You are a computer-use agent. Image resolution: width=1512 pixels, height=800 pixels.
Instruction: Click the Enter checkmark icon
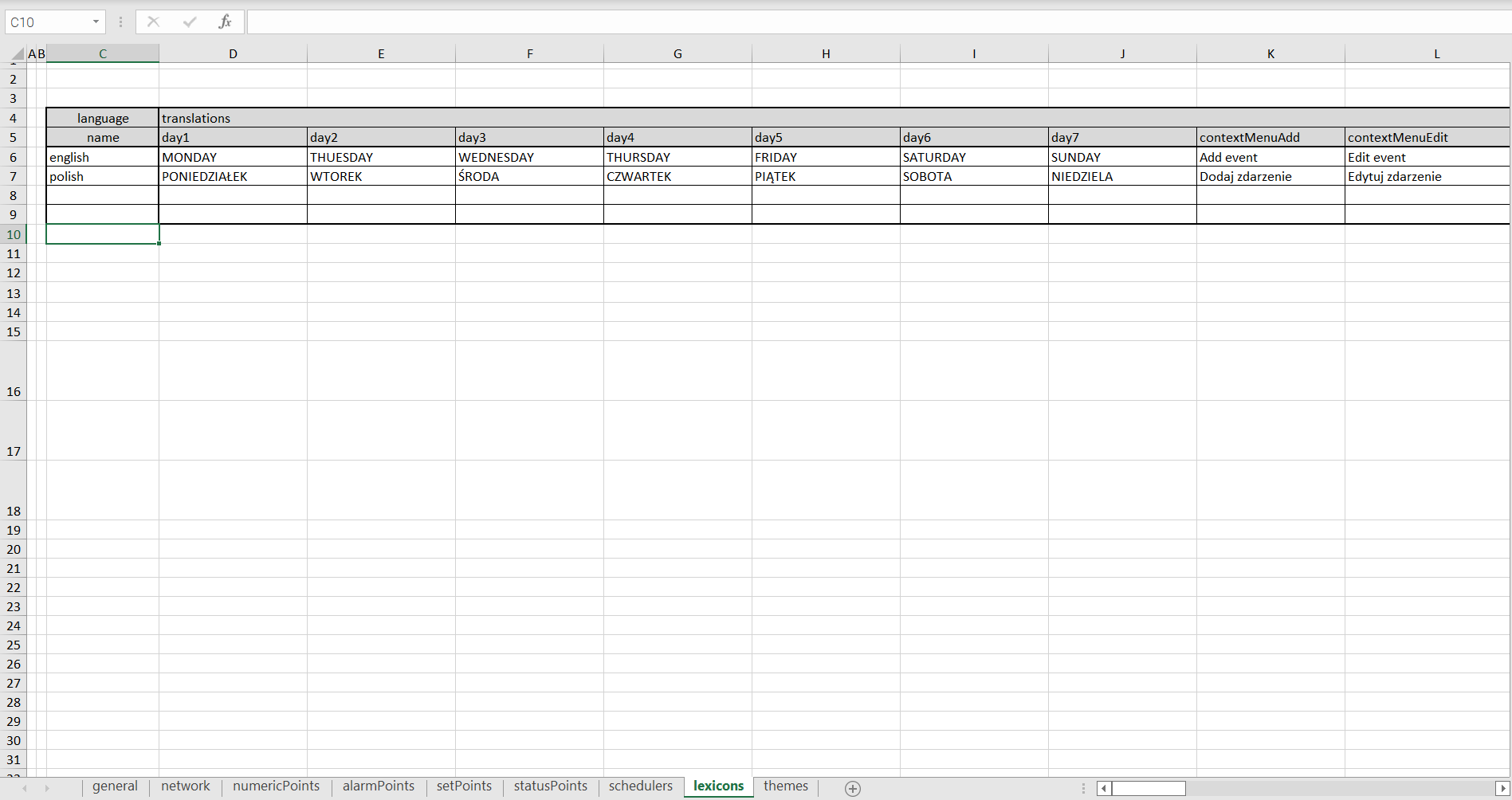coord(190,22)
